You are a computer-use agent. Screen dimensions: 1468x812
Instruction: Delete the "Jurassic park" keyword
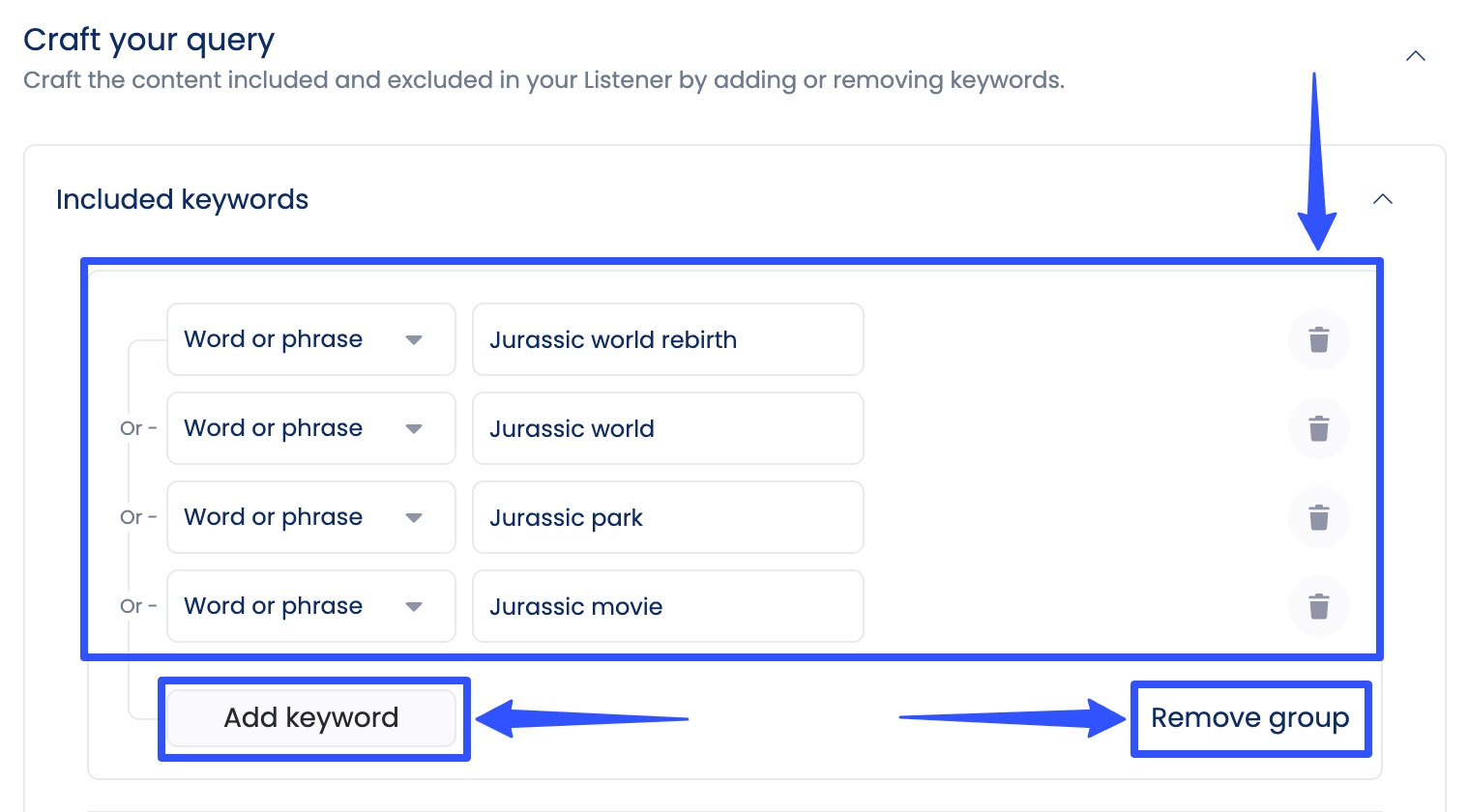[1318, 517]
